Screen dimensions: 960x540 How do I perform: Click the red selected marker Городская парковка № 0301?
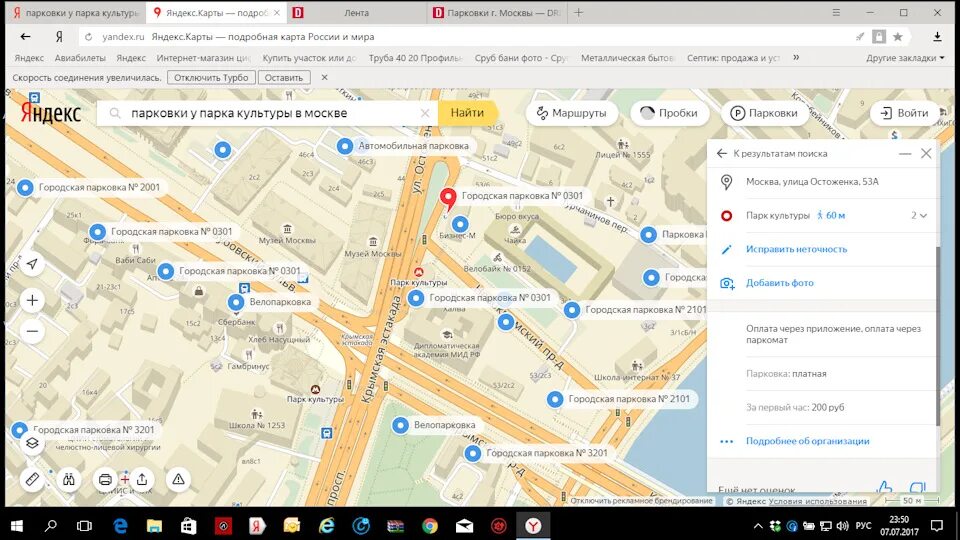[x=448, y=199]
